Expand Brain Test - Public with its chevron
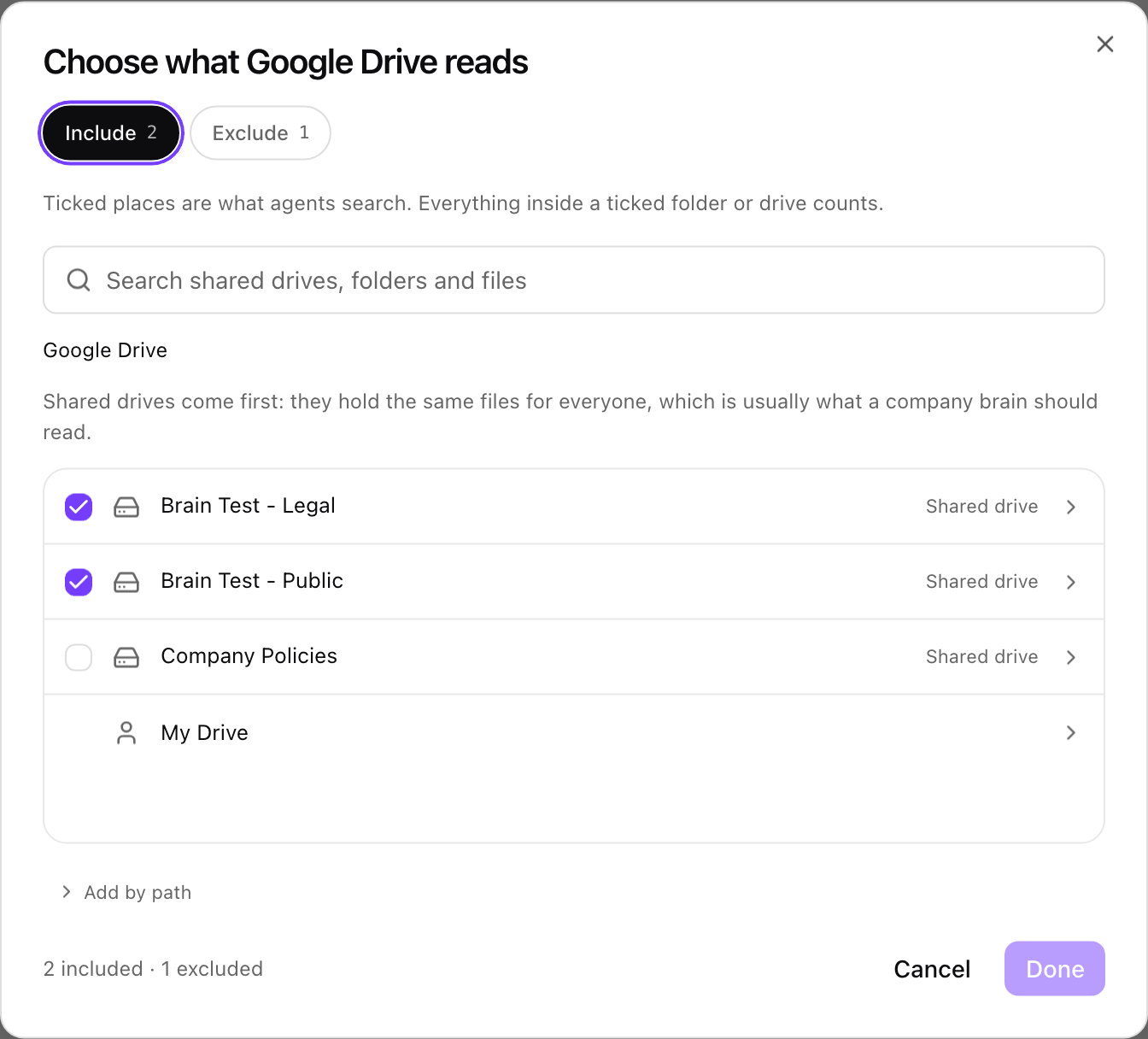 pos(1071,582)
